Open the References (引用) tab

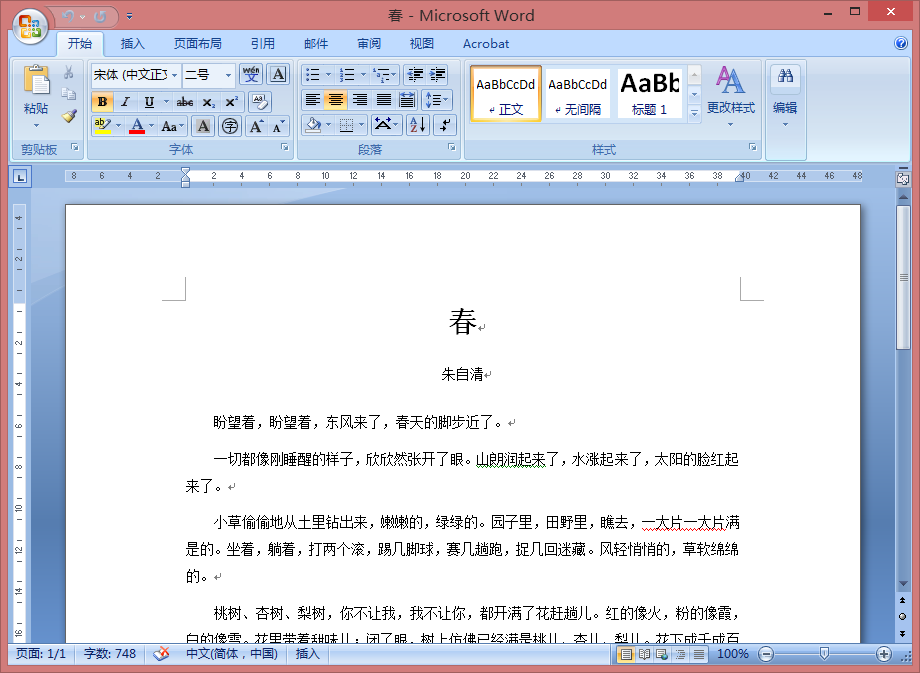click(262, 43)
